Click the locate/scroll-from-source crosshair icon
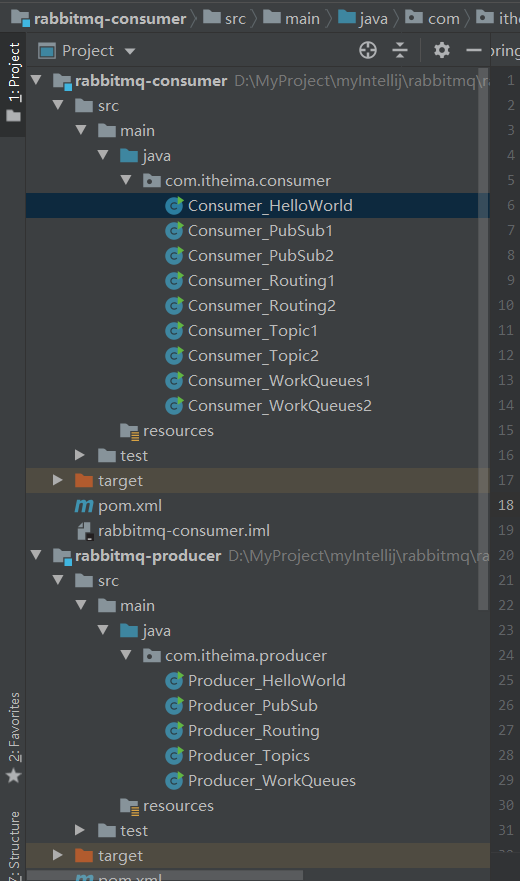This screenshot has height=881, width=520. 368,51
